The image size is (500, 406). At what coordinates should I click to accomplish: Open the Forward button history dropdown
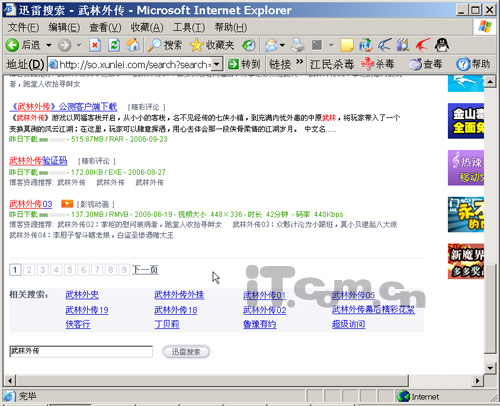pos(79,45)
